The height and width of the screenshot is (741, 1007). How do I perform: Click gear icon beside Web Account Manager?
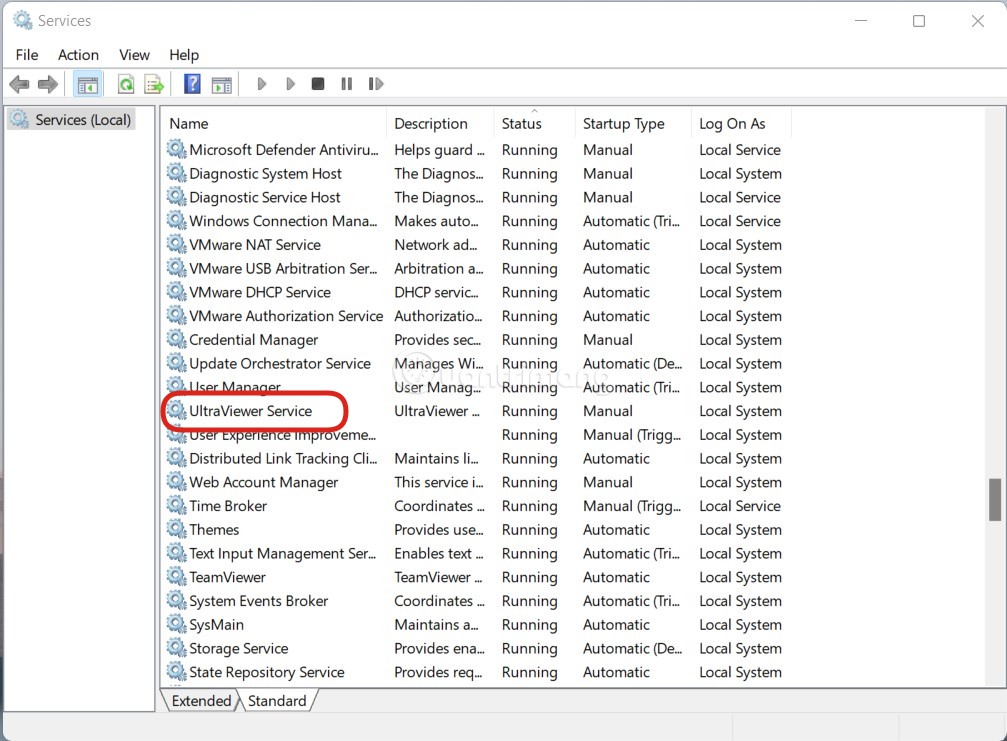(176, 481)
